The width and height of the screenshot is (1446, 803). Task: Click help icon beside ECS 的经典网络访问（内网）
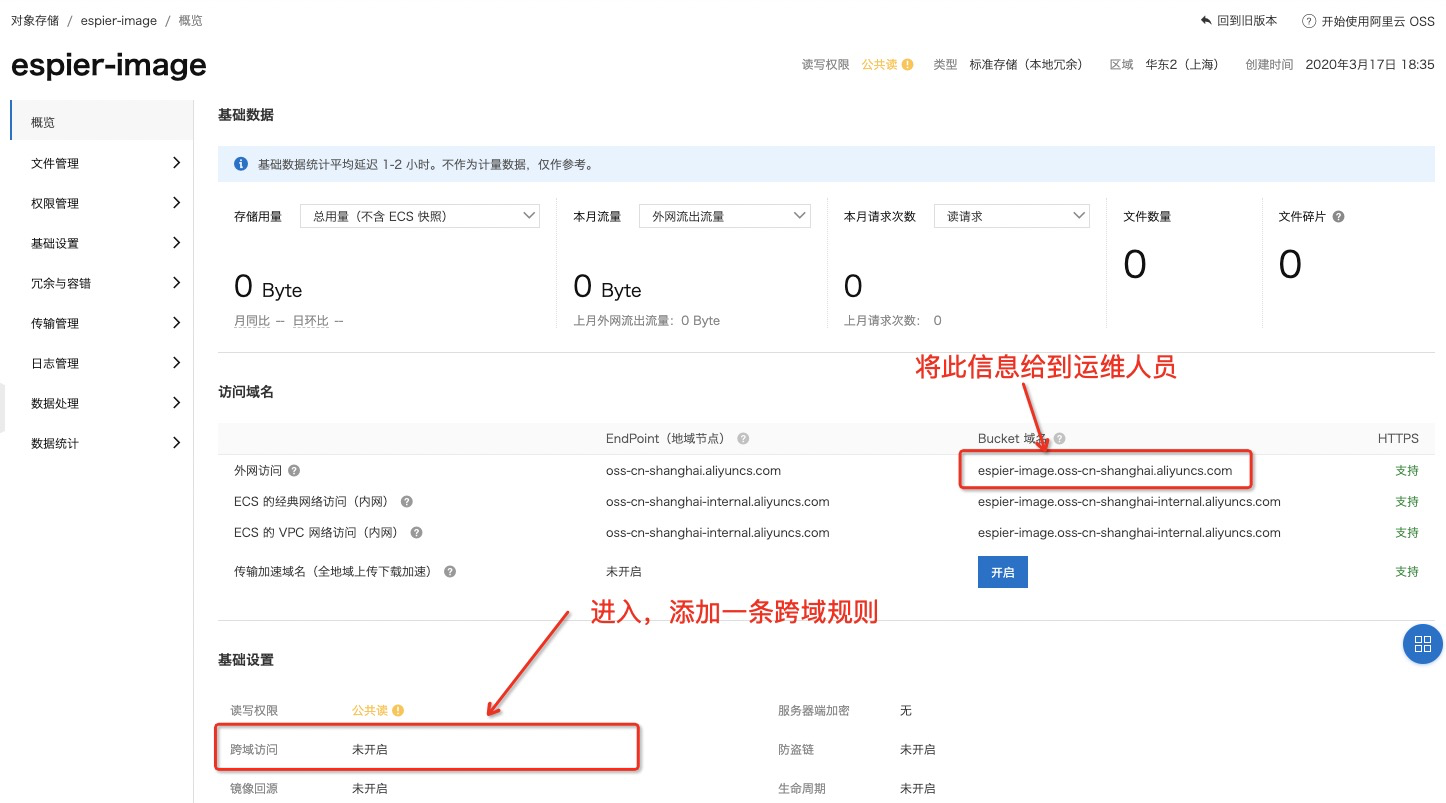pos(407,502)
